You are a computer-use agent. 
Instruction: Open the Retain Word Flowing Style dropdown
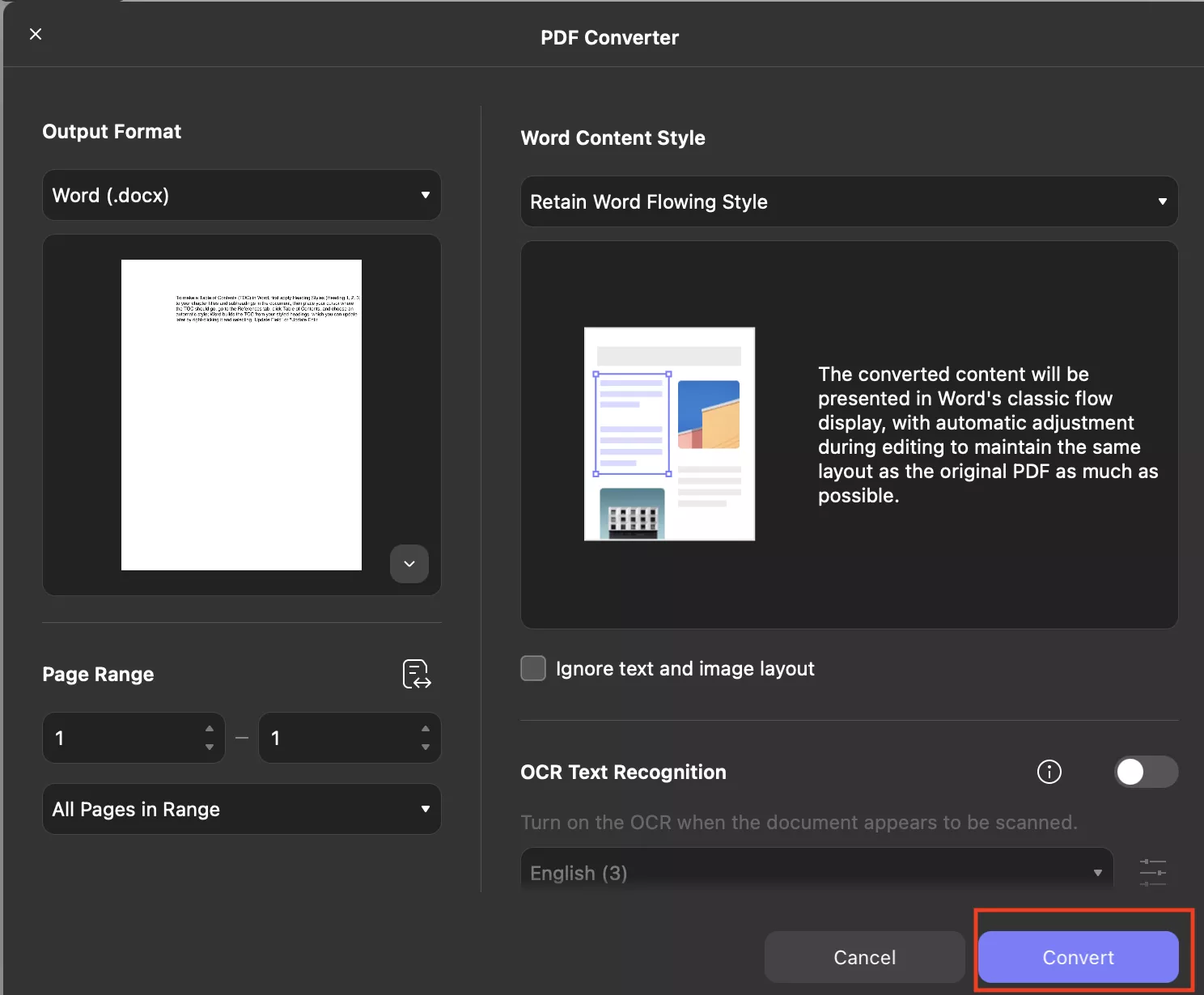point(848,201)
